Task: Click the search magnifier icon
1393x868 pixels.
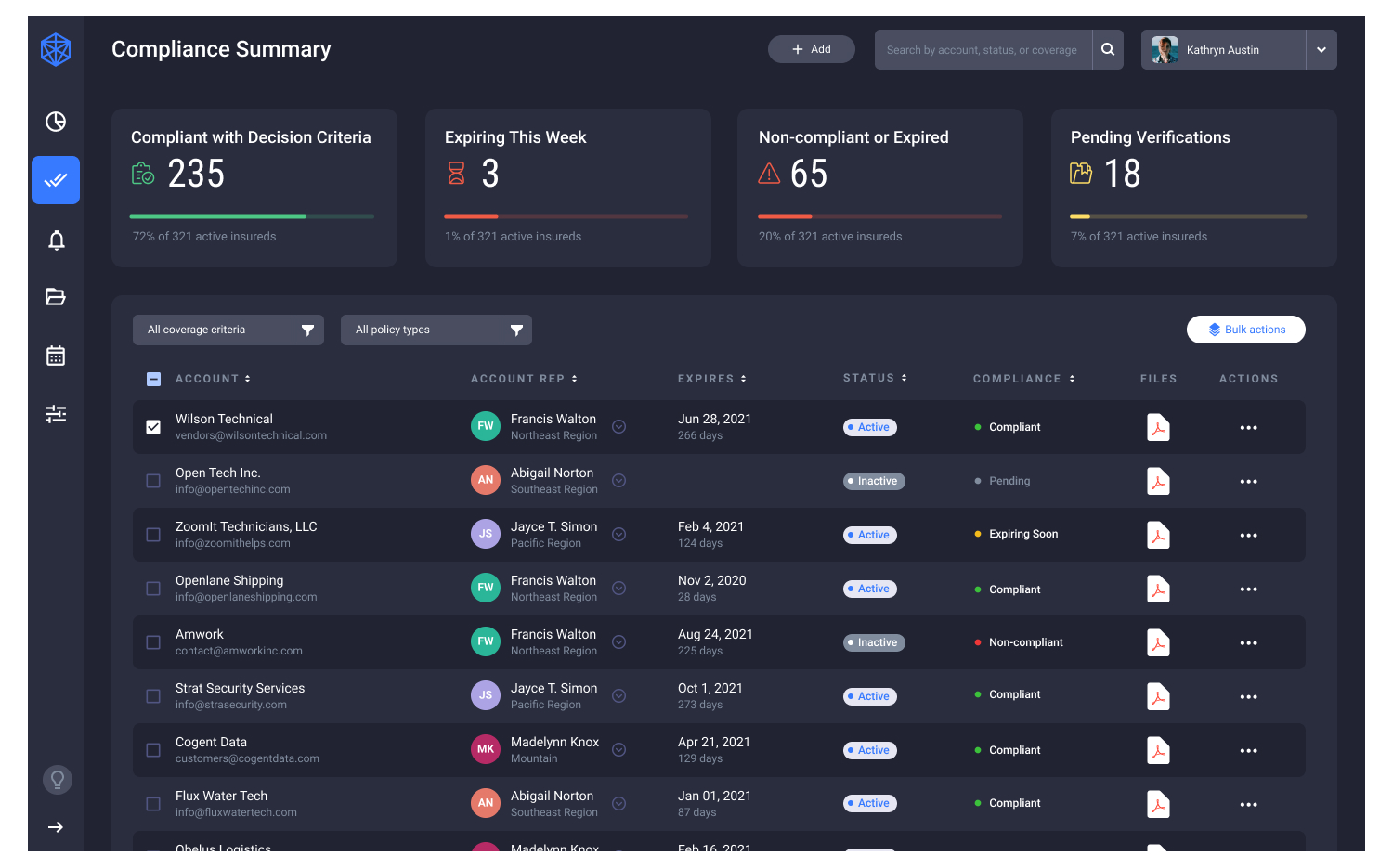Action: [1108, 50]
